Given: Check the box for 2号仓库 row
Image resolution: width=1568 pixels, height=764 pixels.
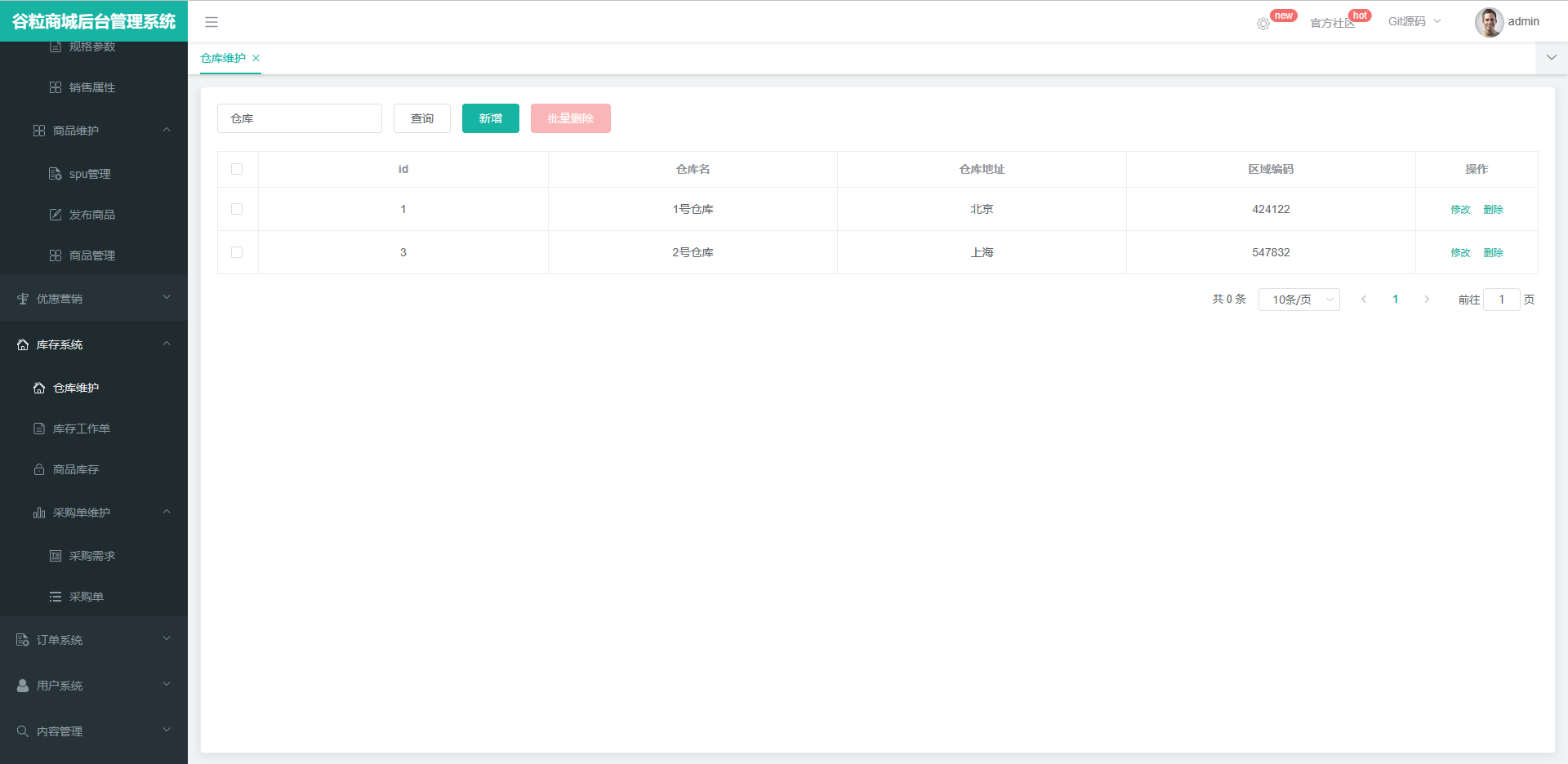Looking at the screenshot, I should (x=237, y=252).
